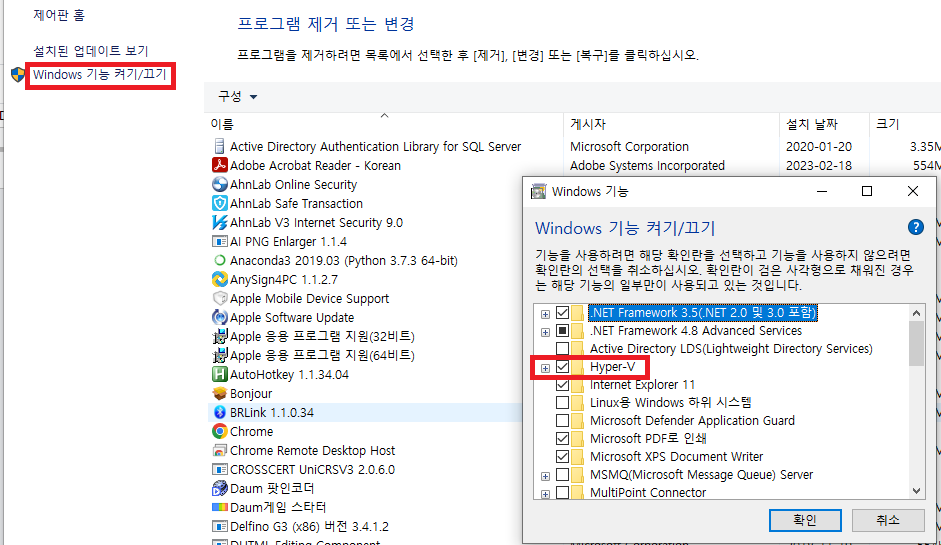This screenshot has height=545, width=941.
Task: Enable Linux용 Windows 하위 시스템 checkbox
Action: [562, 403]
